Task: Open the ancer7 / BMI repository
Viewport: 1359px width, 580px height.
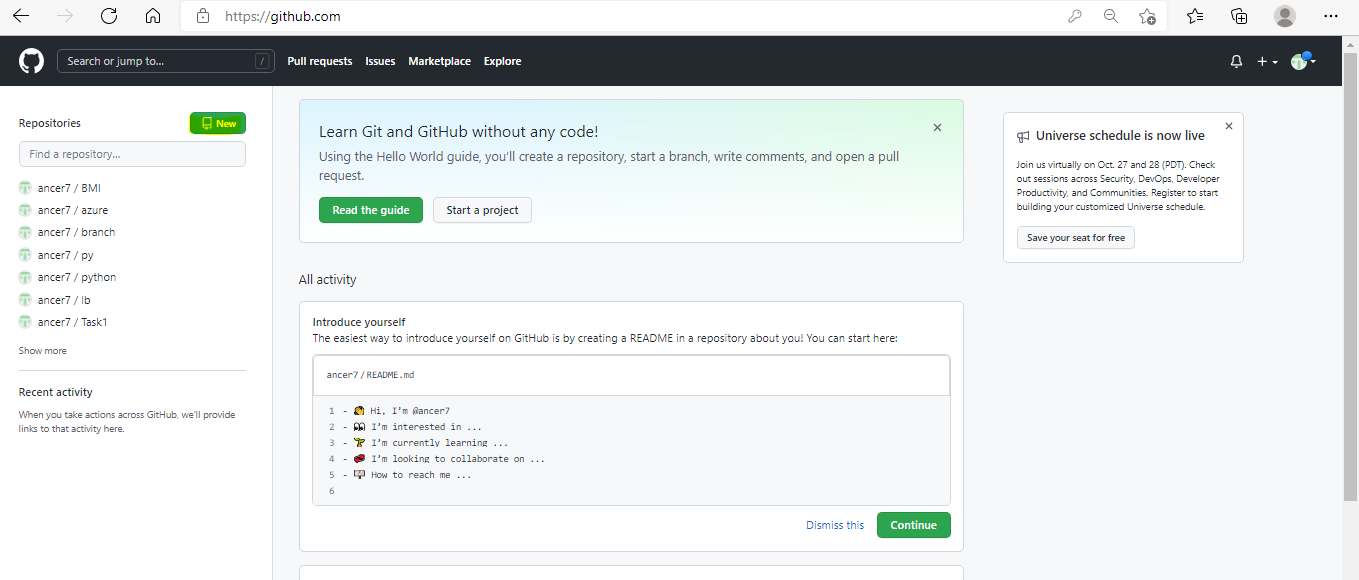Action: click(69, 188)
